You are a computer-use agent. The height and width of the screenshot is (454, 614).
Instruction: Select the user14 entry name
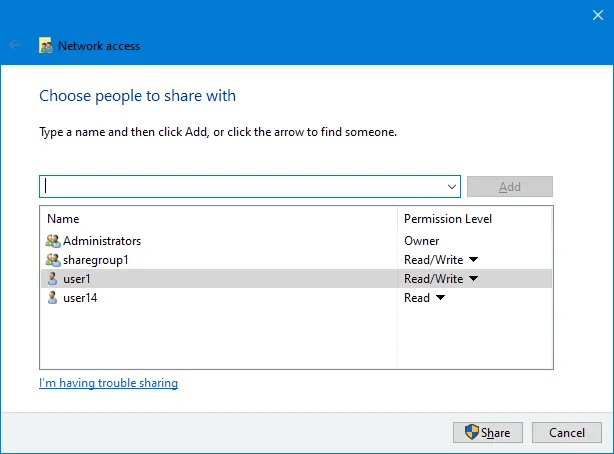pyautogui.click(x=80, y=298)
